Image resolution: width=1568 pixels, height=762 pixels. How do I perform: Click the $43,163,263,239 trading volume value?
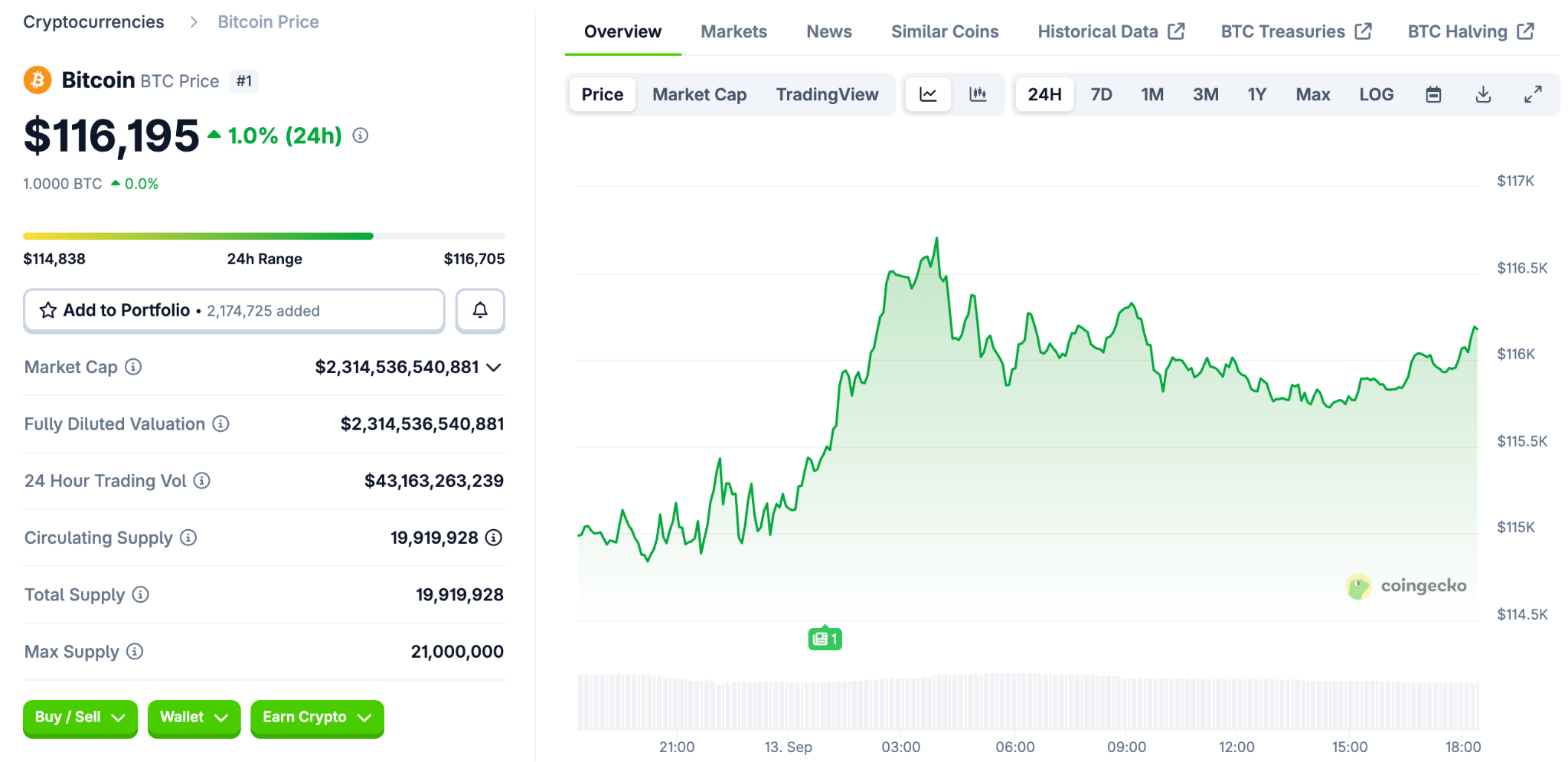coord(434,481)
